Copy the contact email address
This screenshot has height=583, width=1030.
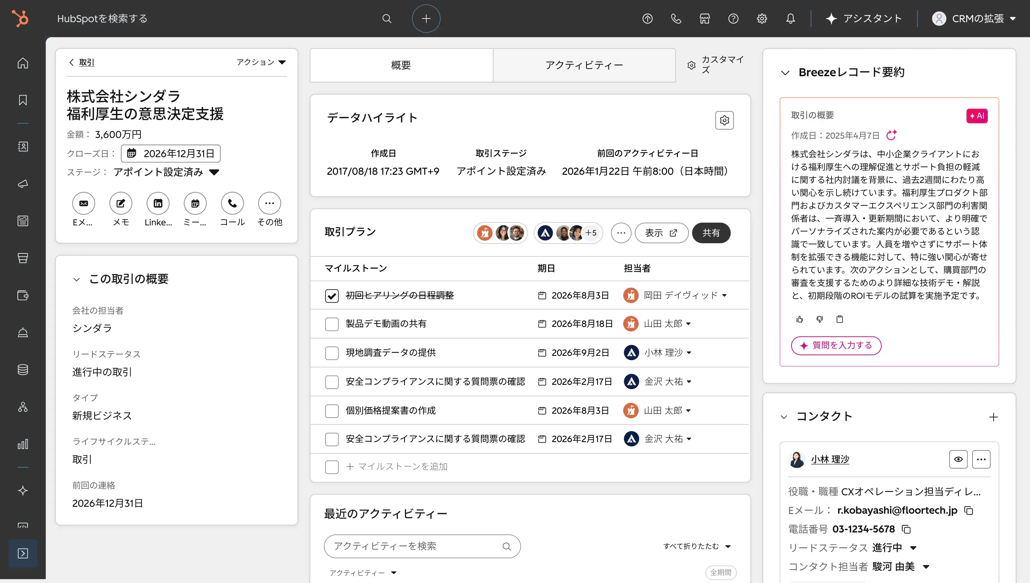coord(969,510)
